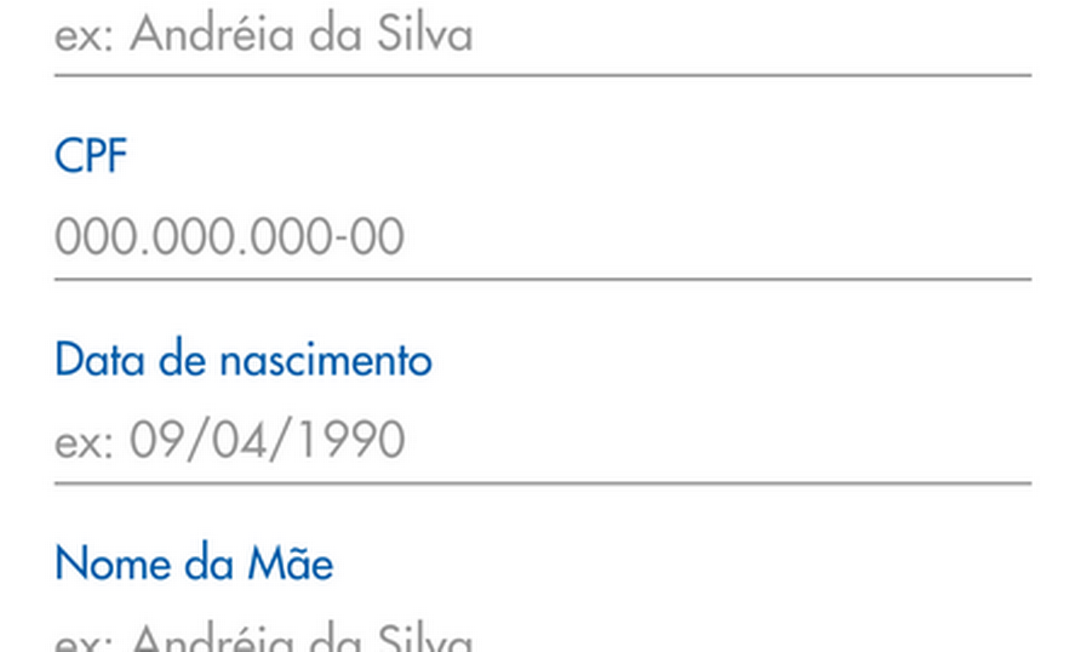Click the underline beneath the CPF field
This screenshot has width=1086, height=652.
point(542,279)
